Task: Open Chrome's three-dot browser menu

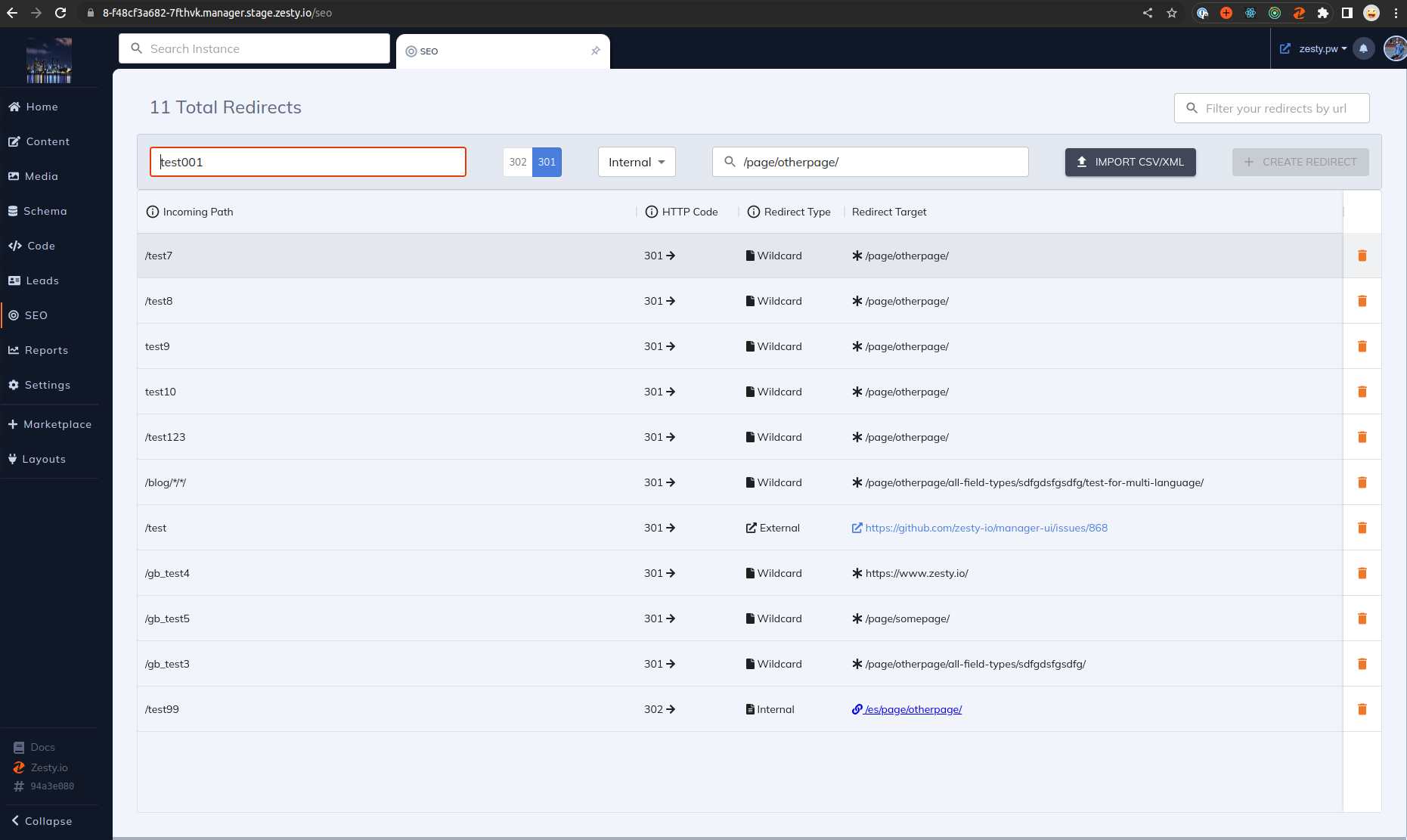Action: pos(1397,13)
